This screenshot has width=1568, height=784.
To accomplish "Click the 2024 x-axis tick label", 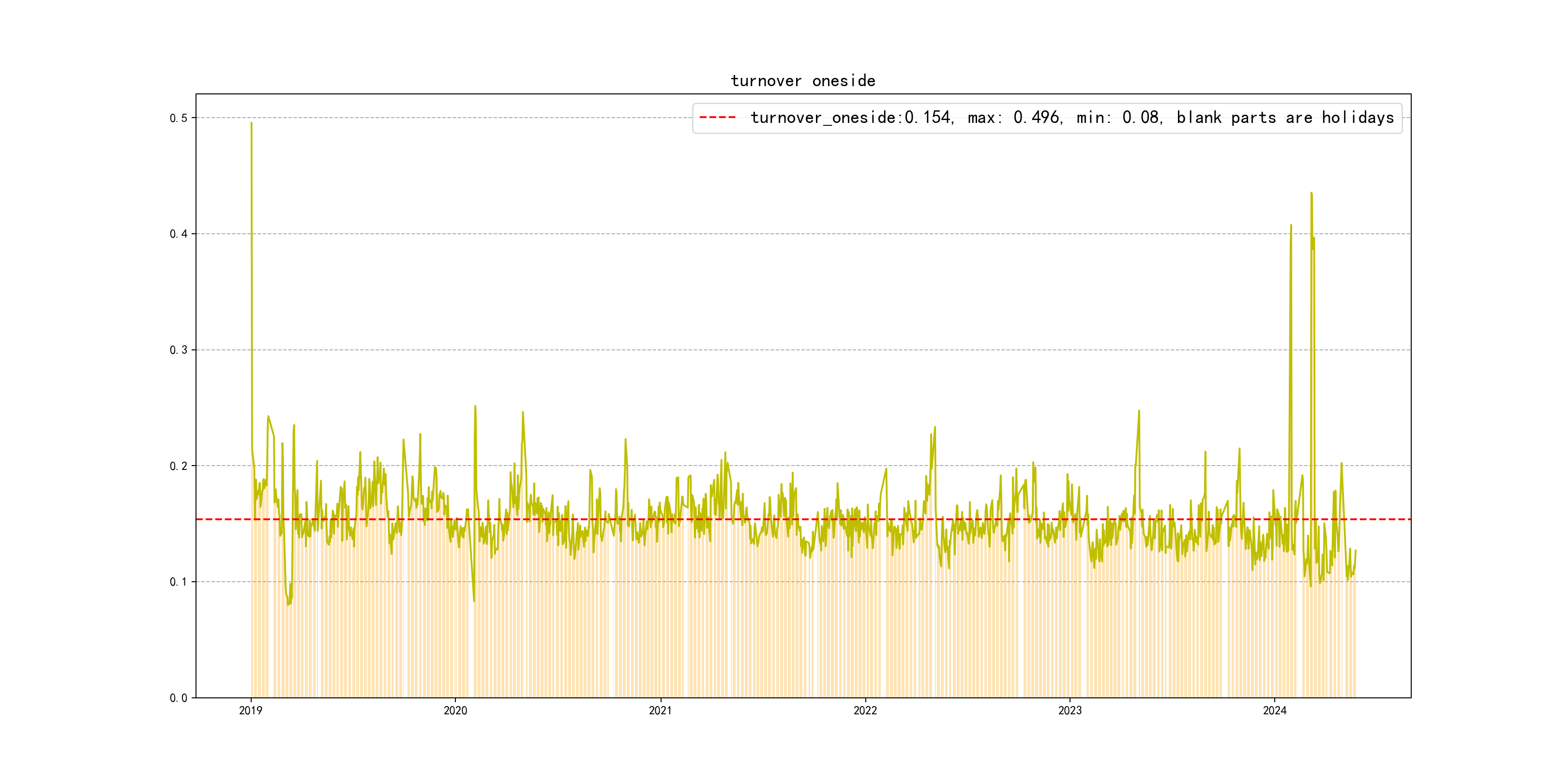I will [1275, 710].
